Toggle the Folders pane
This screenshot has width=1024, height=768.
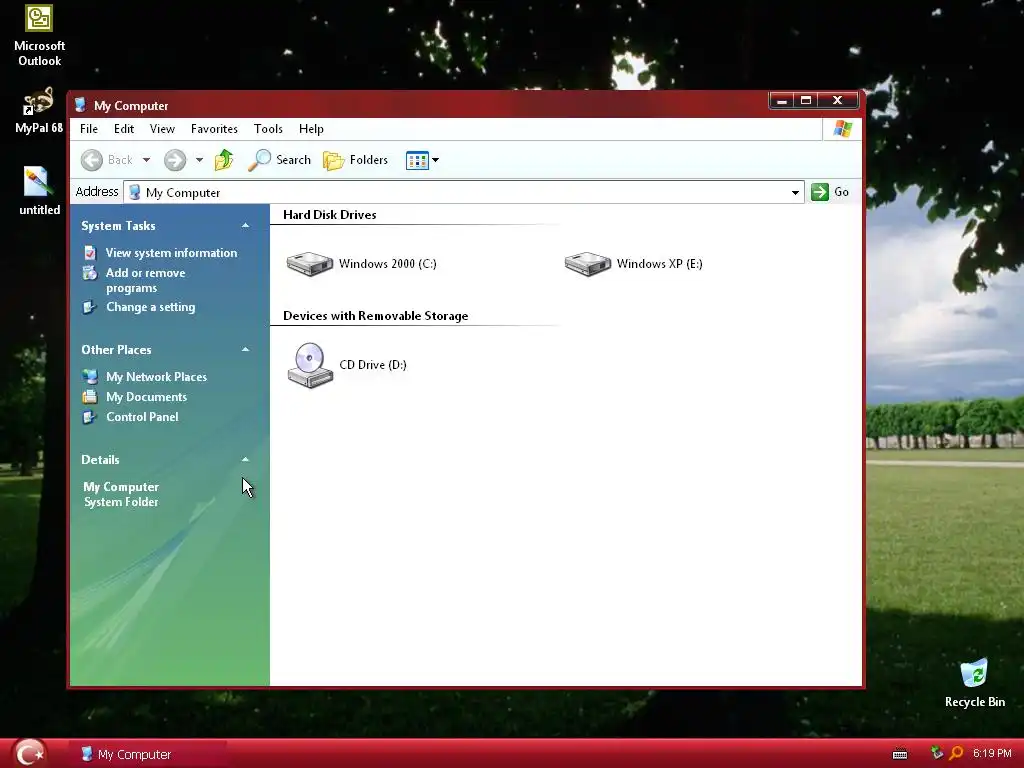pyautogui.click(x=356, y=160)
